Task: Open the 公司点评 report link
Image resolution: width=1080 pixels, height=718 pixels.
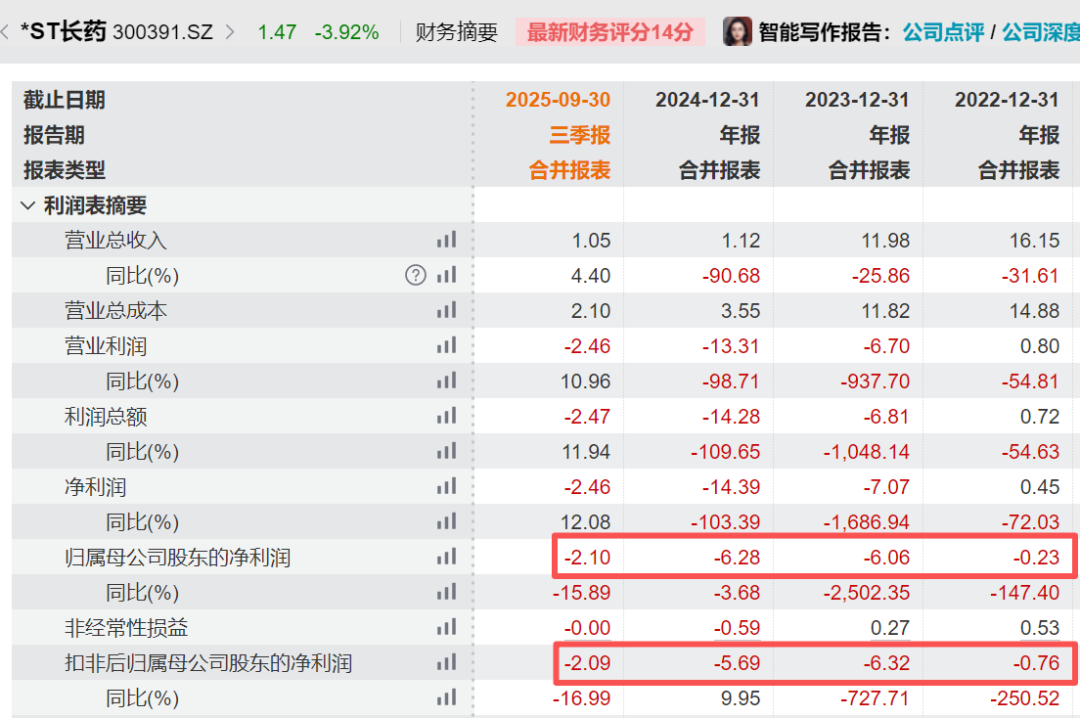Action: click(x=943, y=32)
